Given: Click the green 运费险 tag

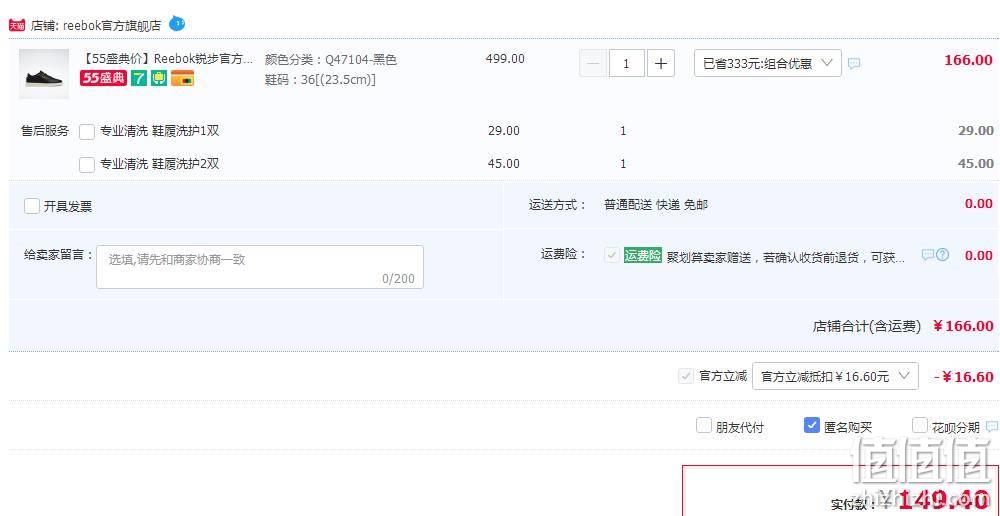Looking at the screenshot, I should 643,255.
